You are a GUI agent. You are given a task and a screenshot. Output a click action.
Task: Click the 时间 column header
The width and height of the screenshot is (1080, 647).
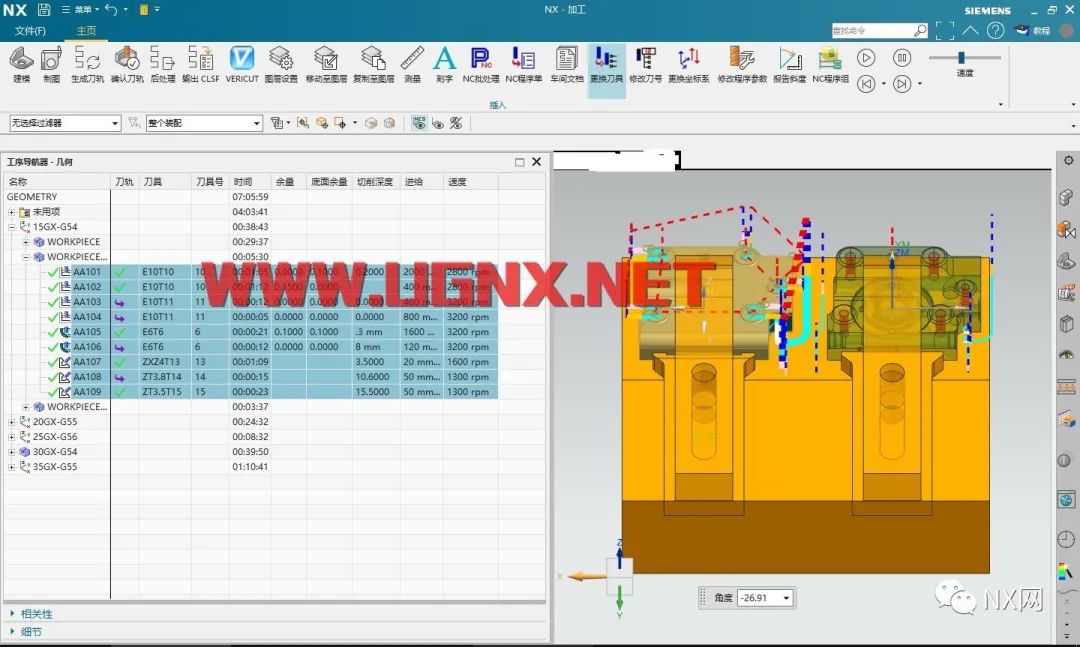[249, 182]
